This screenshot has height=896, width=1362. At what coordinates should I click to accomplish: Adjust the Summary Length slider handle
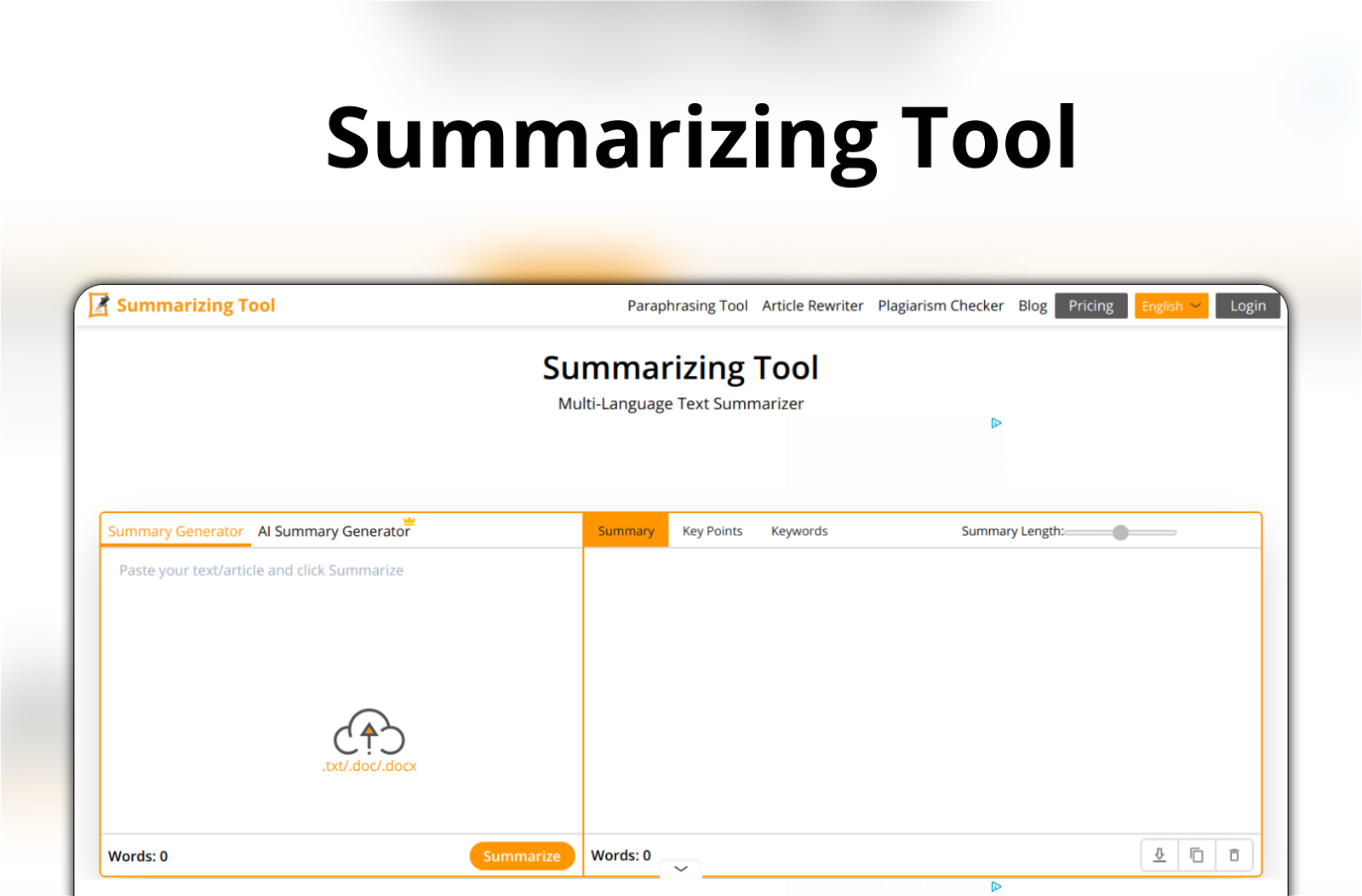[1120, 533]
